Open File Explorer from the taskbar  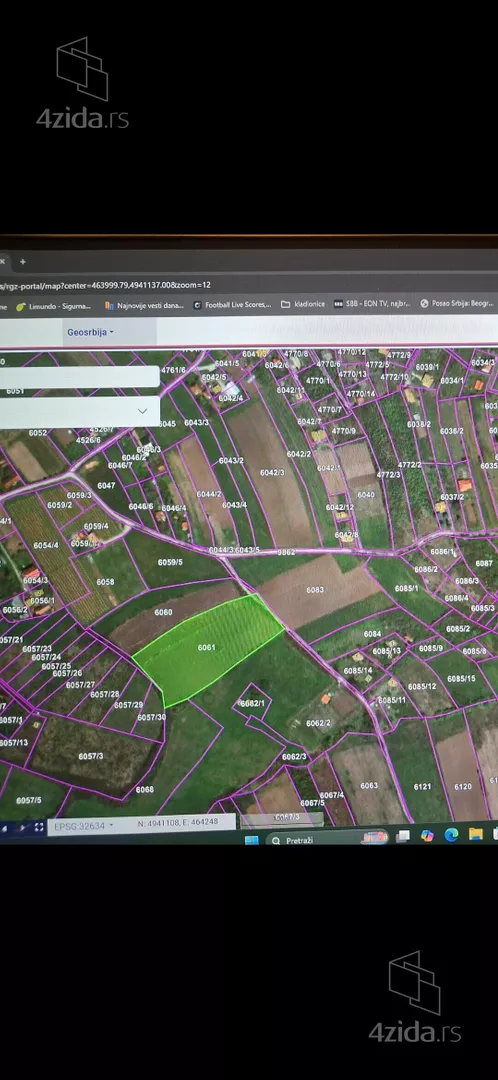click(475, 834)
